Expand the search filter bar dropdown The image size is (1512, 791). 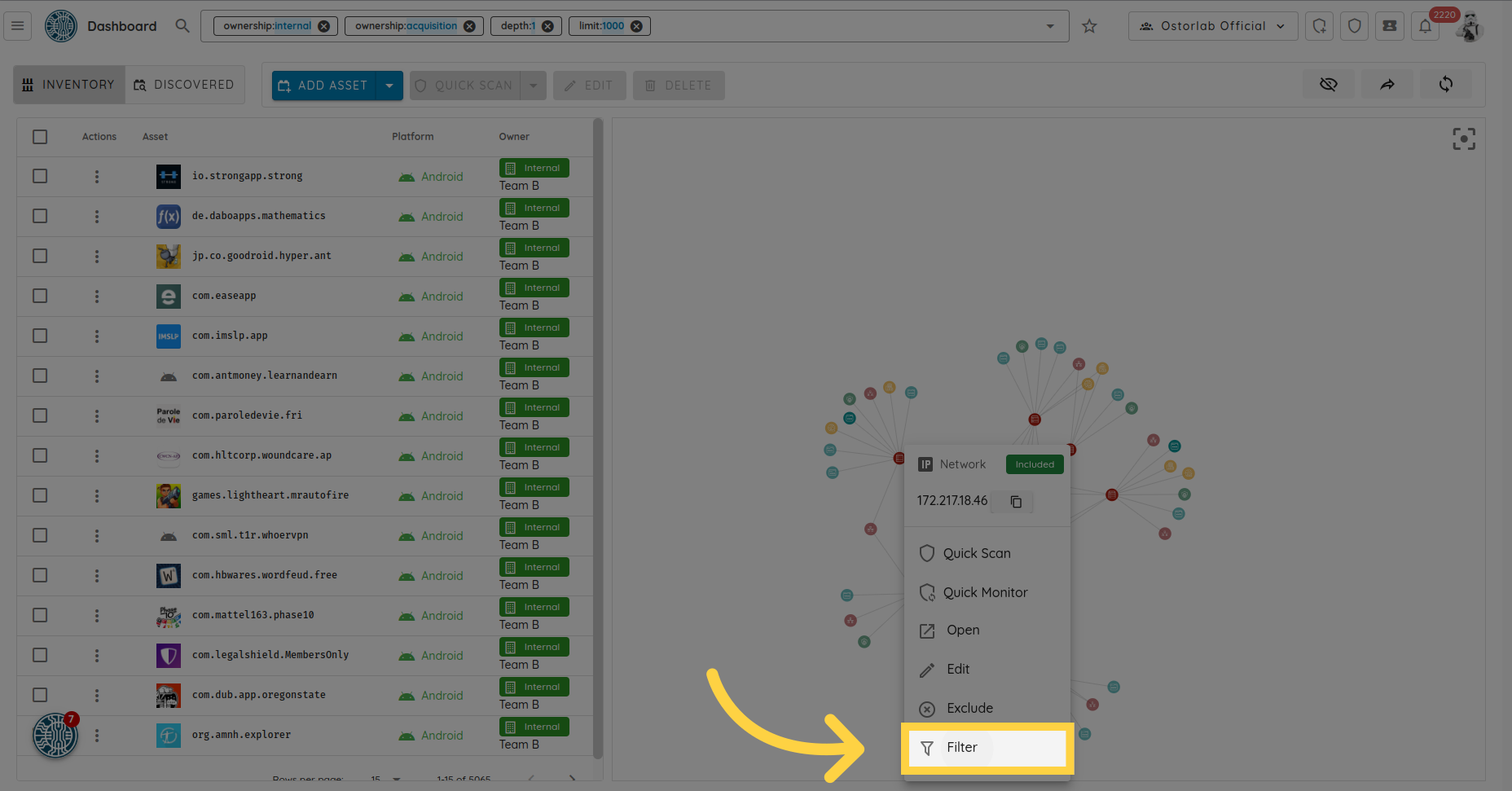click(x=1050, y=26)
